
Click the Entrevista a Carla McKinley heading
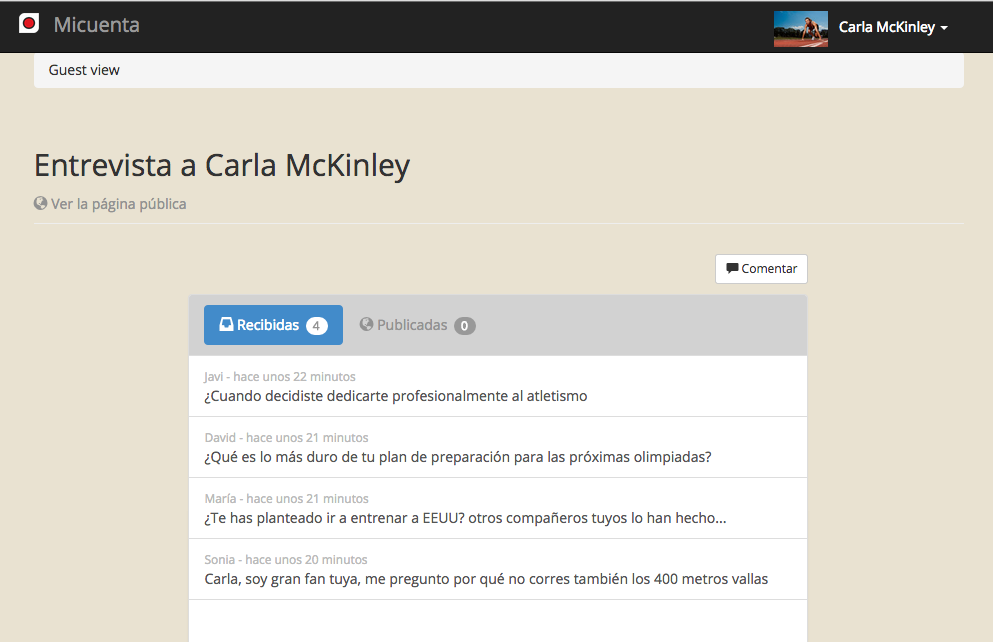pos(222,166)
